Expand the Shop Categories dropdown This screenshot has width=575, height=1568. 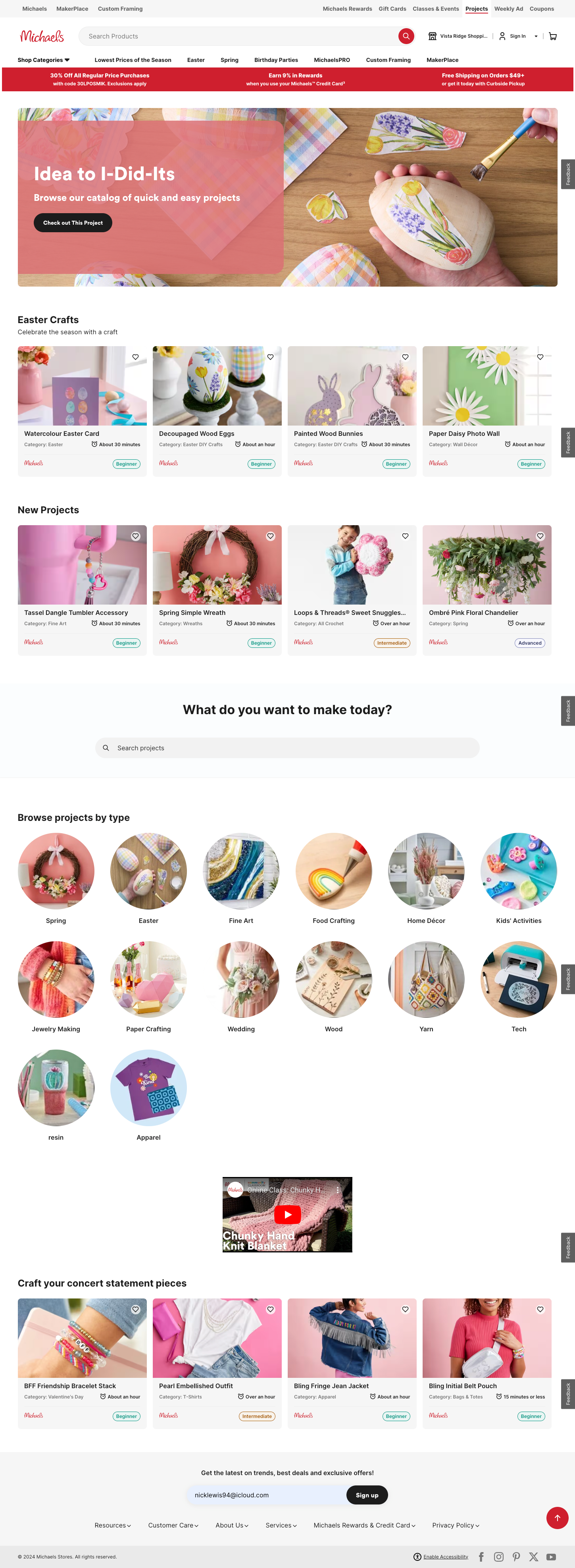click(x=44, y=60)
